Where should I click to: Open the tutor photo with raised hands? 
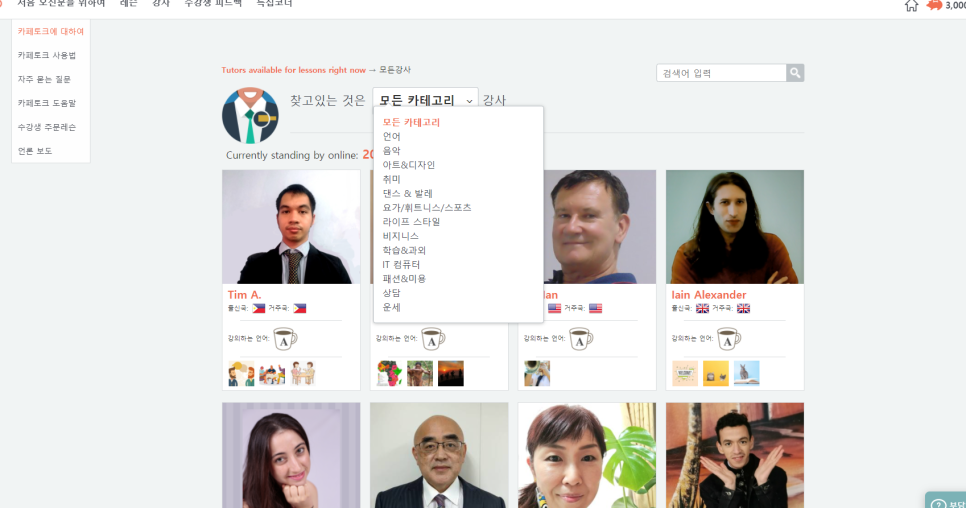click(x=734, y=455)
